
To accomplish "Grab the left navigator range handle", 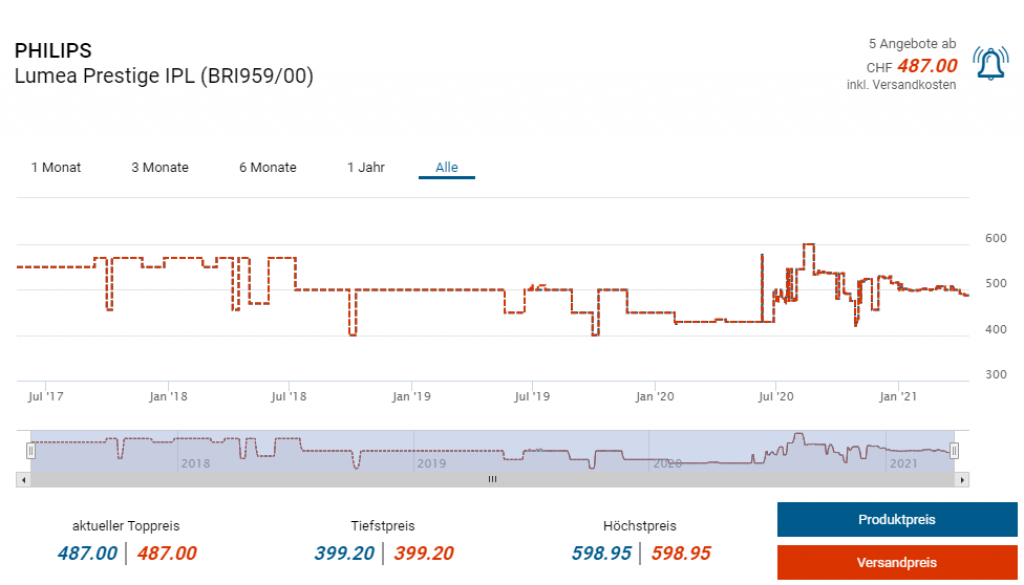I will tap(31, 451).
